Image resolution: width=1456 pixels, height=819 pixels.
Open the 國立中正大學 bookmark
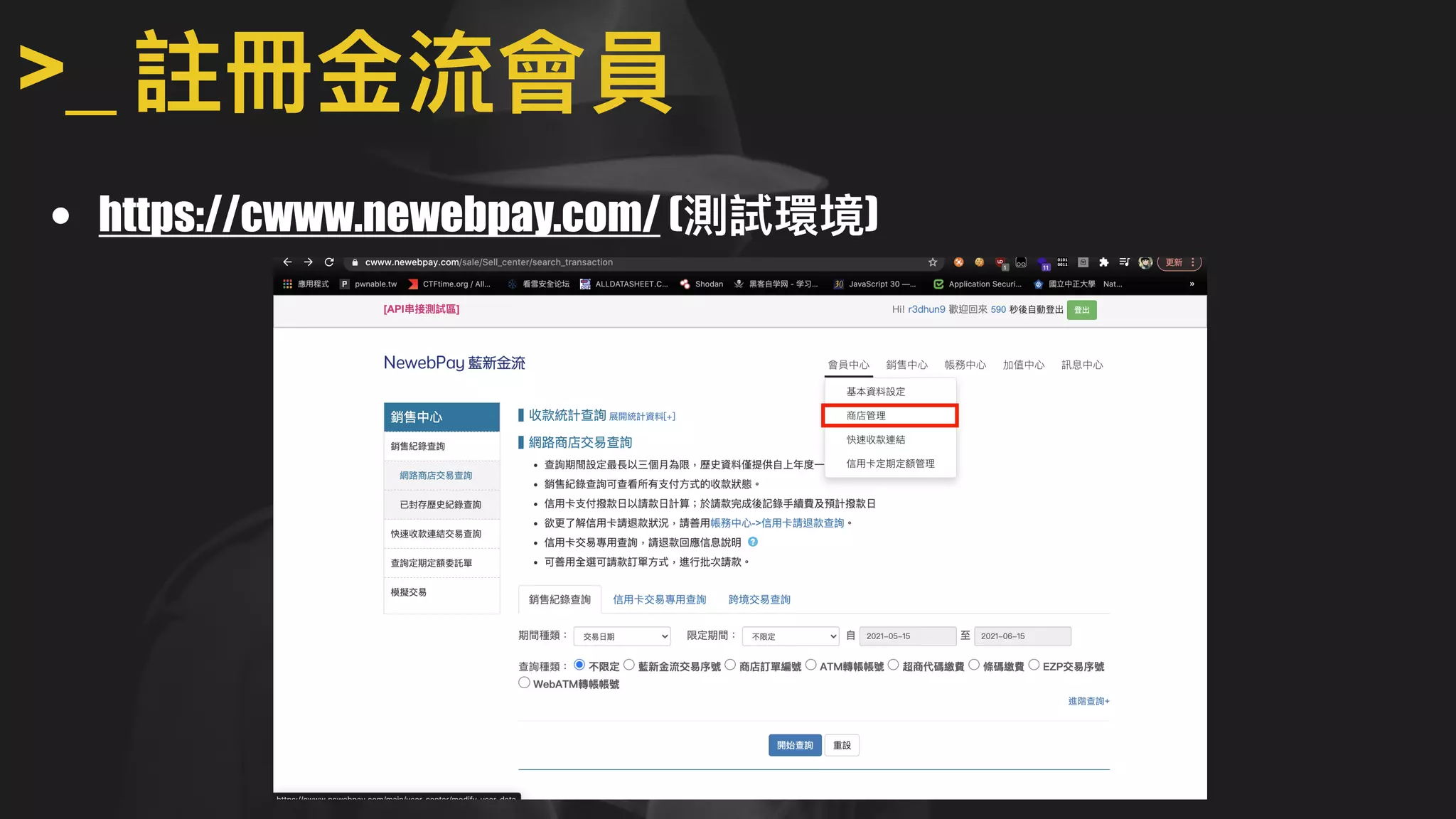[x=1064, y=284]
